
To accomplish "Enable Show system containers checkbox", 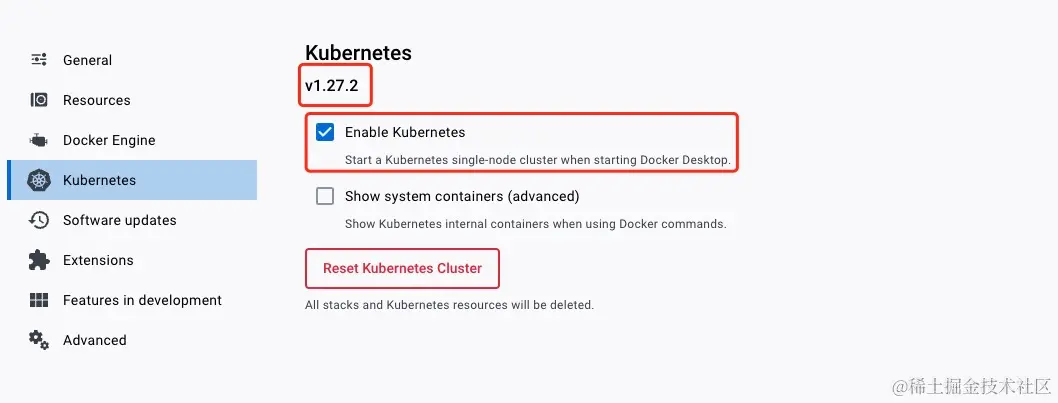I will (325, 196).
